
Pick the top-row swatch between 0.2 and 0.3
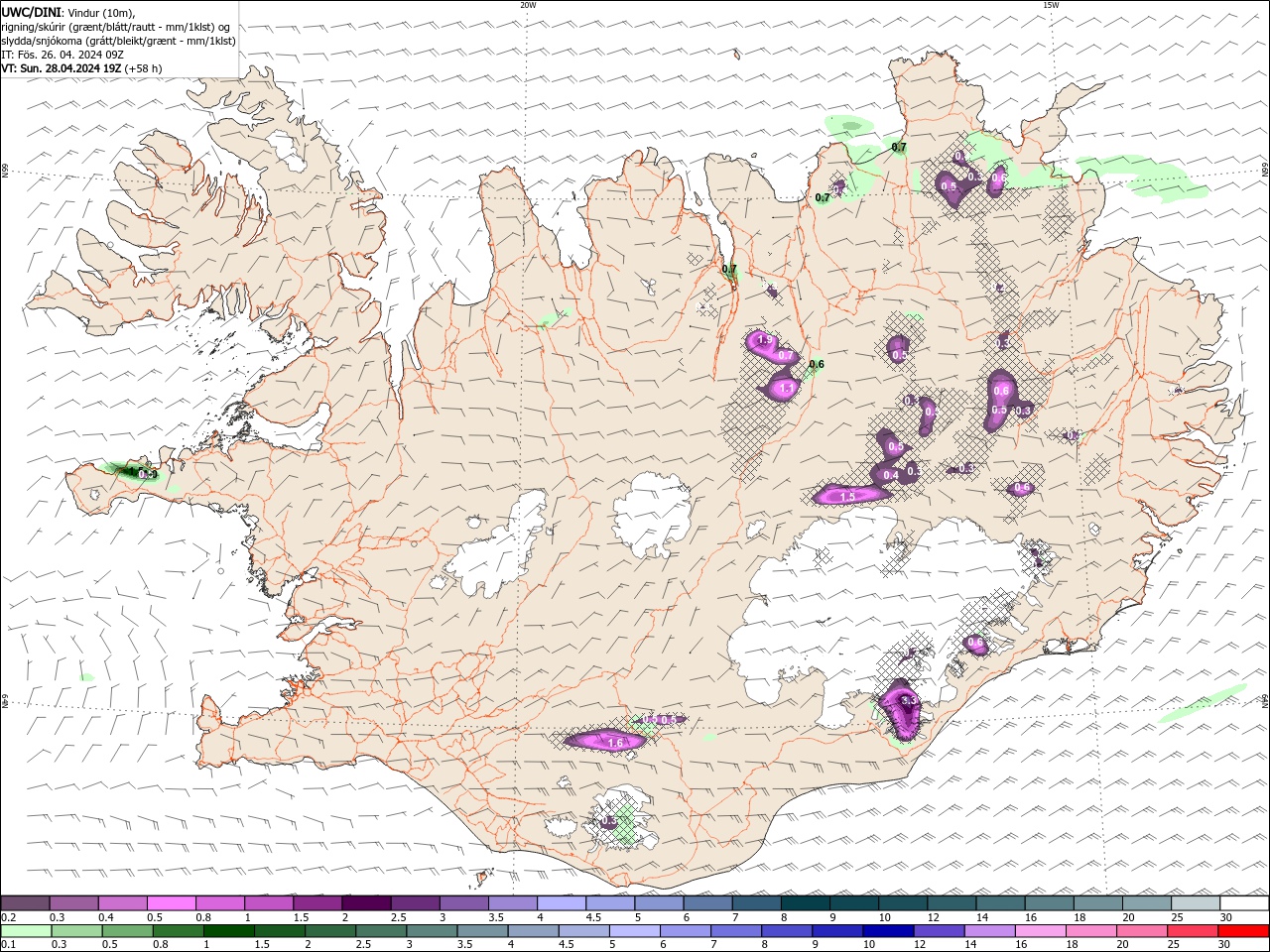coord(25,903)
